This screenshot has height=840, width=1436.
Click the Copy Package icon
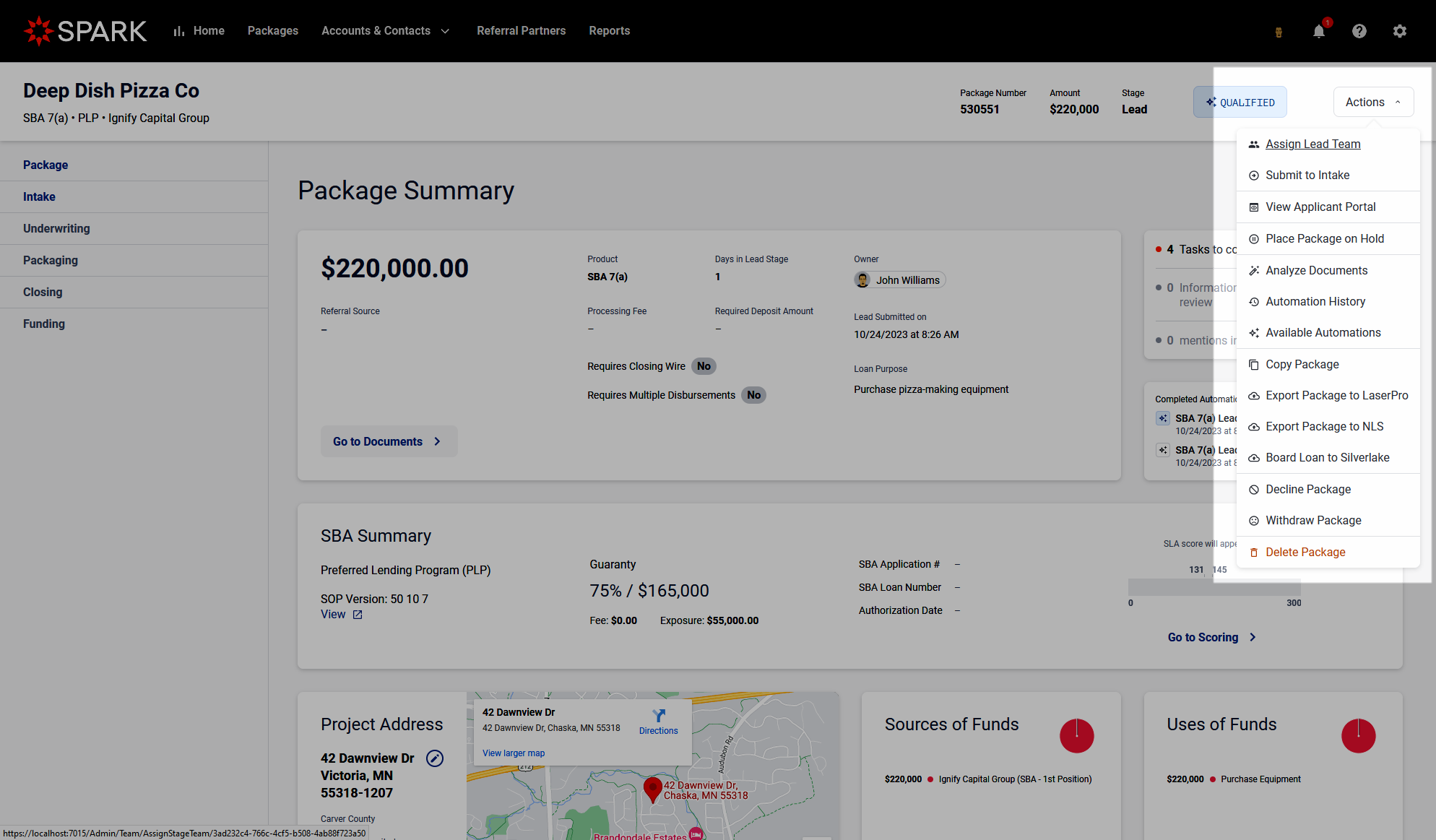pyautogui.click(x=1254, y=365)
